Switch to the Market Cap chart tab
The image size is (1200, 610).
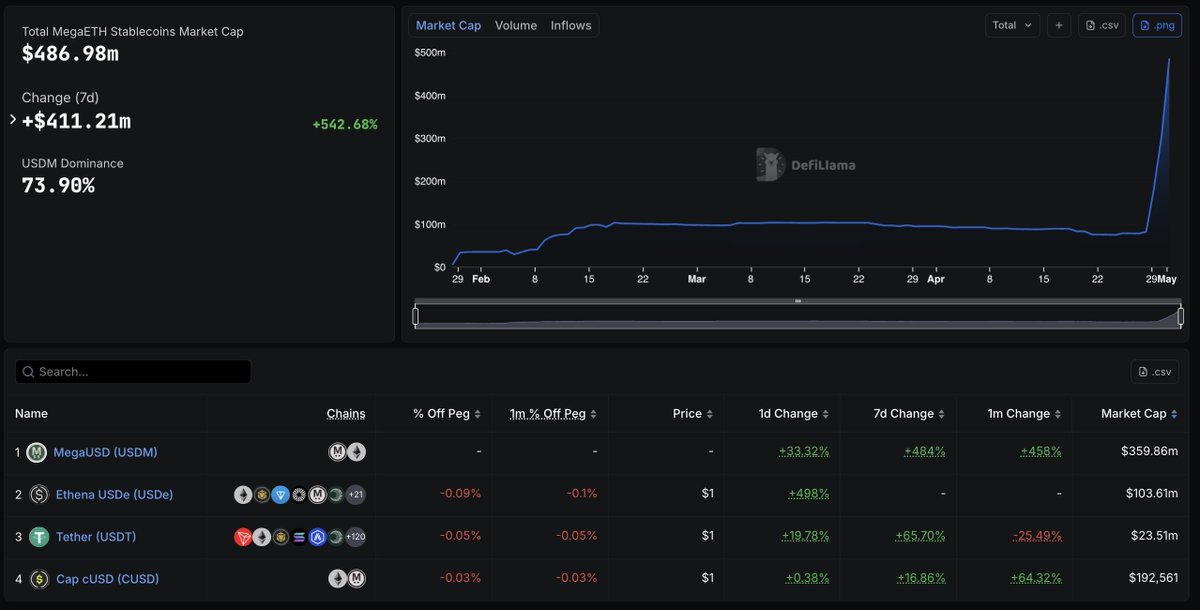(448, 25)
